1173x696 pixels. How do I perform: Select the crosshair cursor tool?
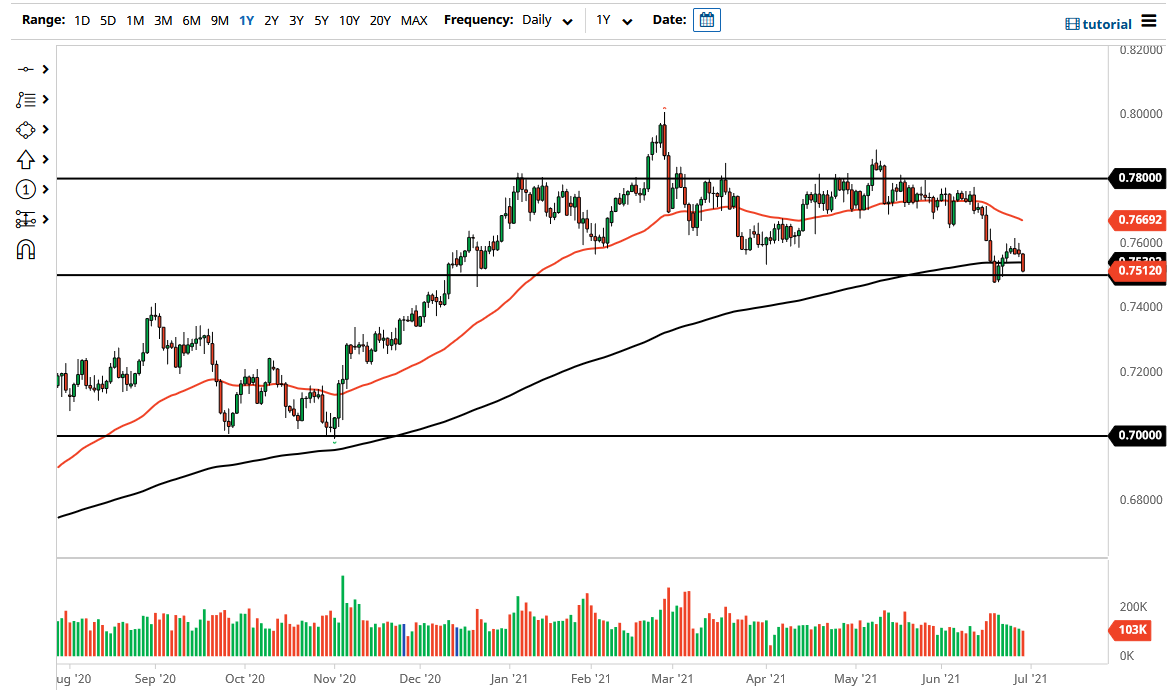click(x=25, y=69)
